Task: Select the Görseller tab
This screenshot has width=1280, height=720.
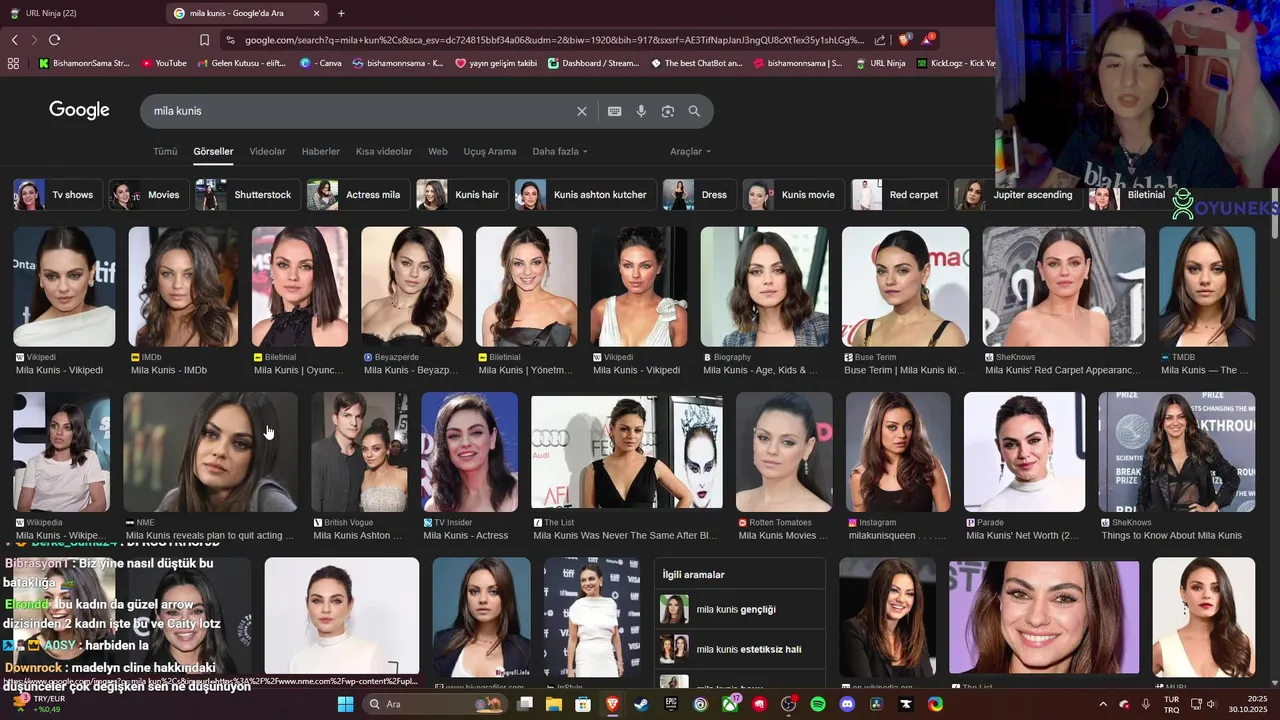Action: pyautogui.click(x=213, y=152)
